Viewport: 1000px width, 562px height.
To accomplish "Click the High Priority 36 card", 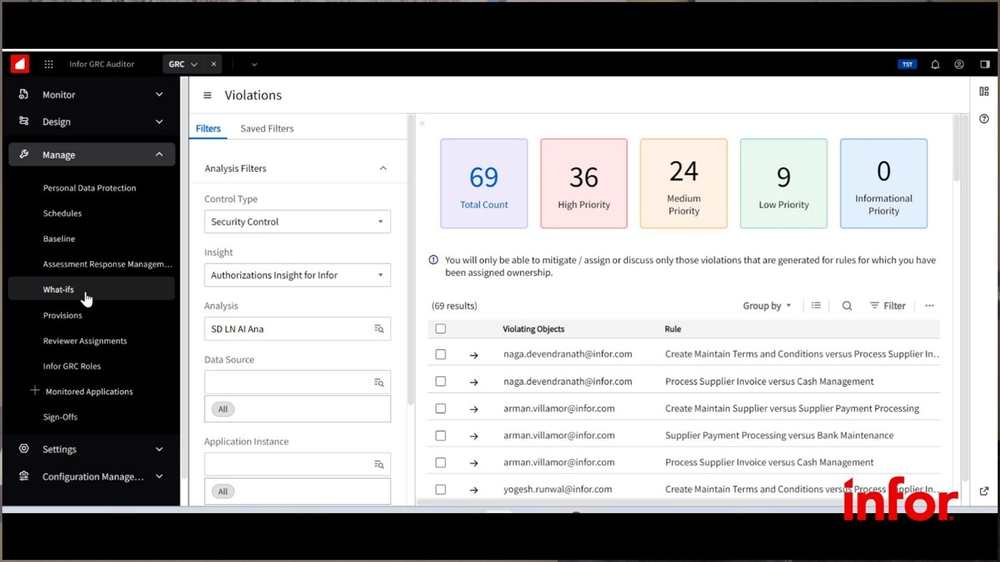I will 584,184.
